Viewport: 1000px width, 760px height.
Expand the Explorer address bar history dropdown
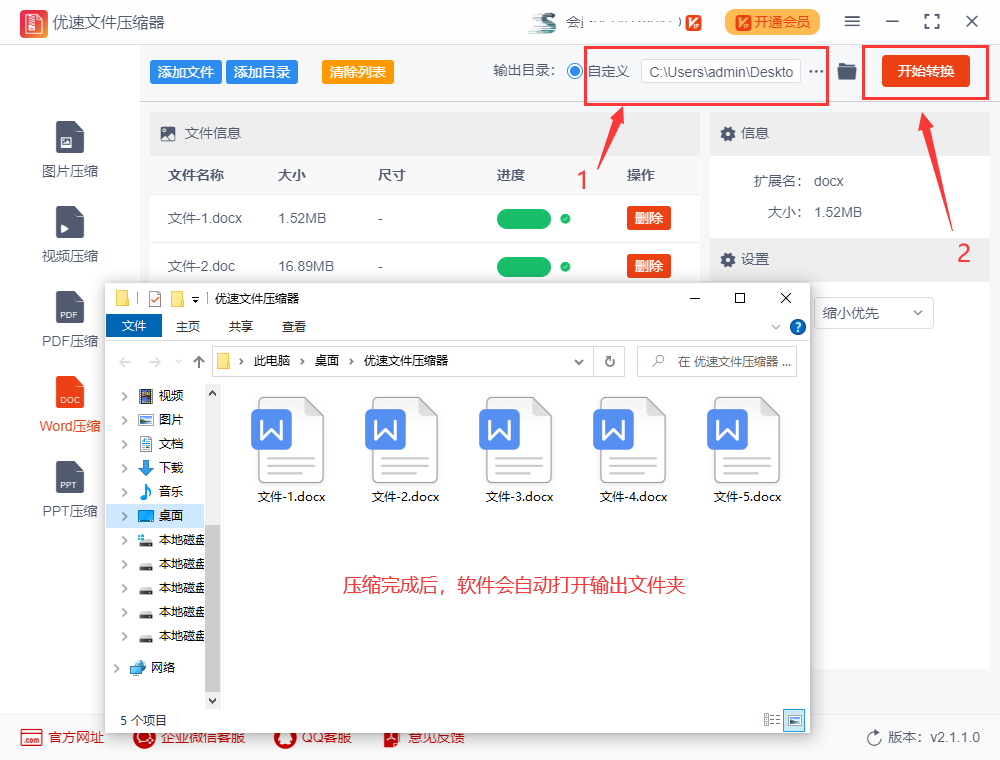tap(578, 362)
